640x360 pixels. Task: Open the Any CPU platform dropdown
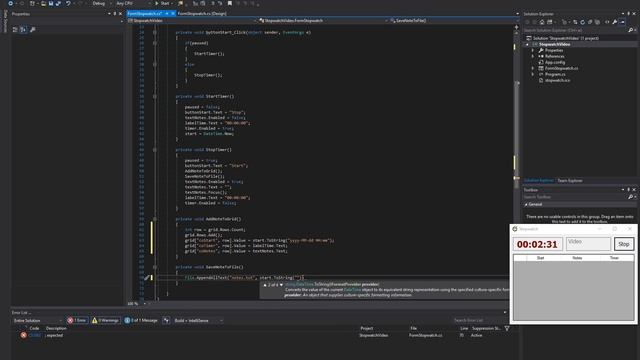point(133,3)
